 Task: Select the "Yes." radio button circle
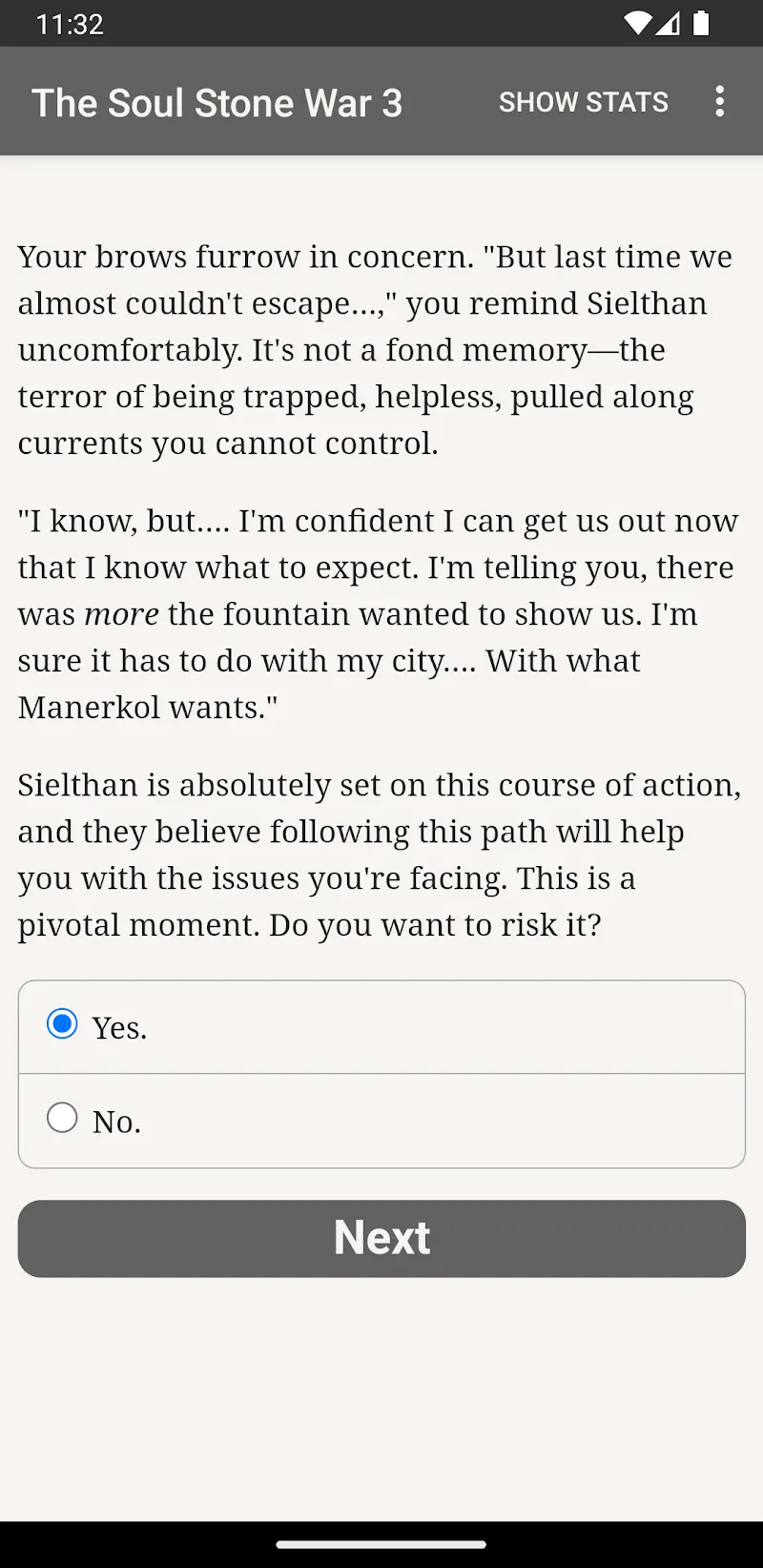pos(62,1024)
